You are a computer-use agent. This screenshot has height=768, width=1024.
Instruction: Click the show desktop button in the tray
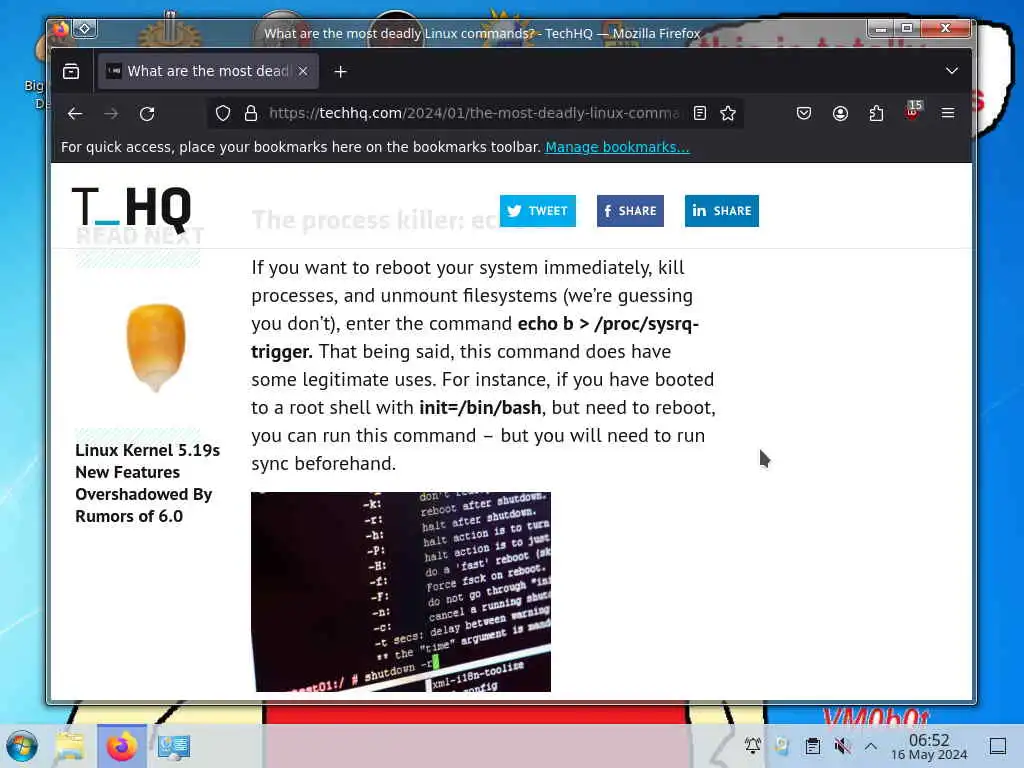[x=998, y=746]
